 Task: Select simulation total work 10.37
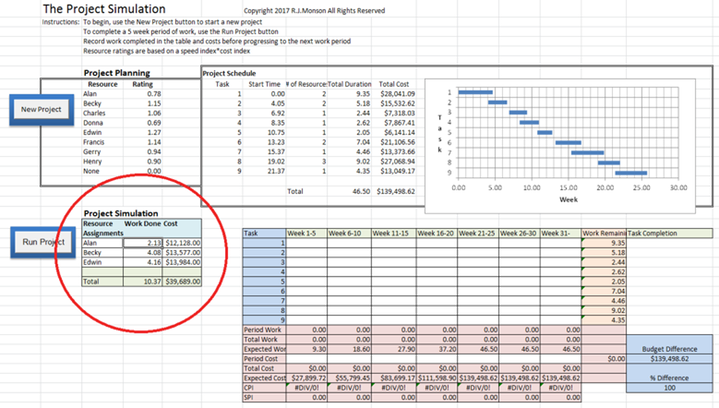pyautogui.click(x=143, y=281)
